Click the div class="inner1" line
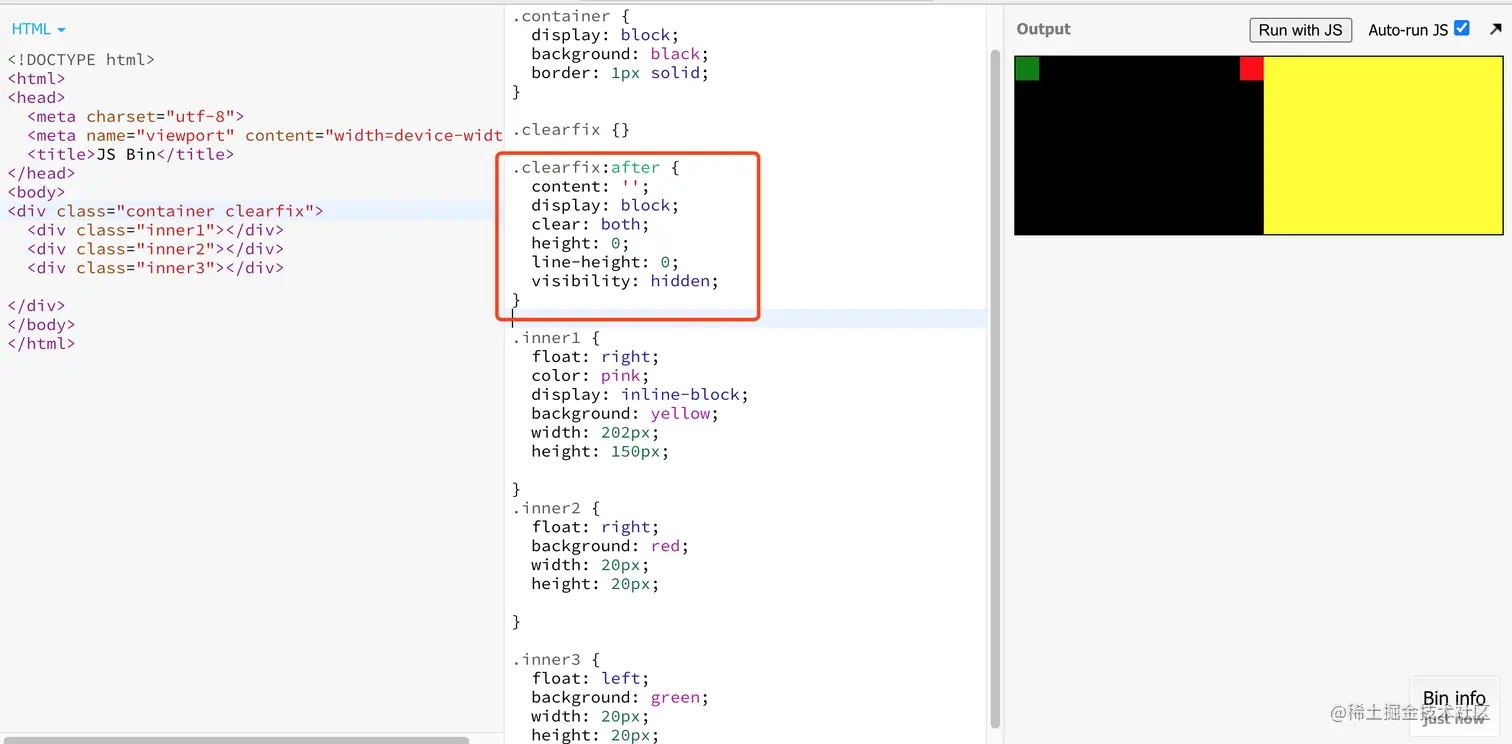Image resolution: width=1512 pixels, height=744 pixels. (155, 231)
